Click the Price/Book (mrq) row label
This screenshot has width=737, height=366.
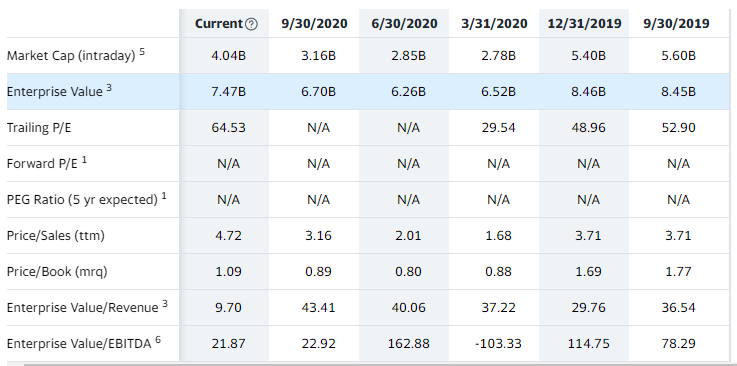pyautogui.click(x=57, y=272)
